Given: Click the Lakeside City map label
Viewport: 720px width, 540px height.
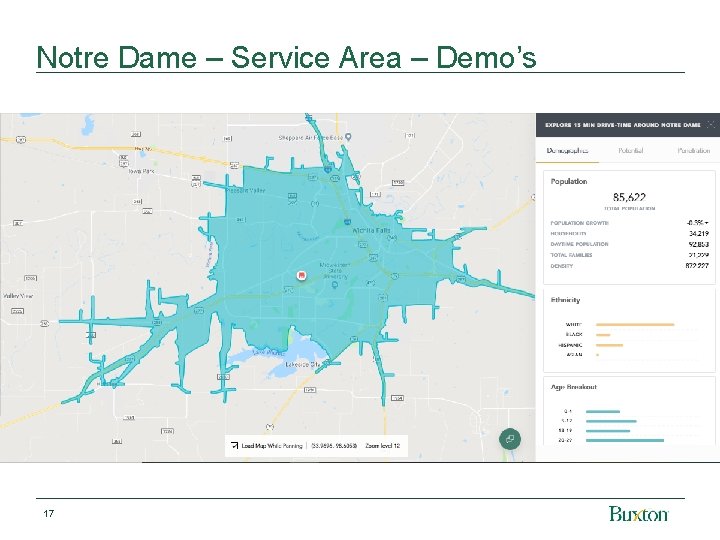Looking at the screenshot, I should coord(302,365).
